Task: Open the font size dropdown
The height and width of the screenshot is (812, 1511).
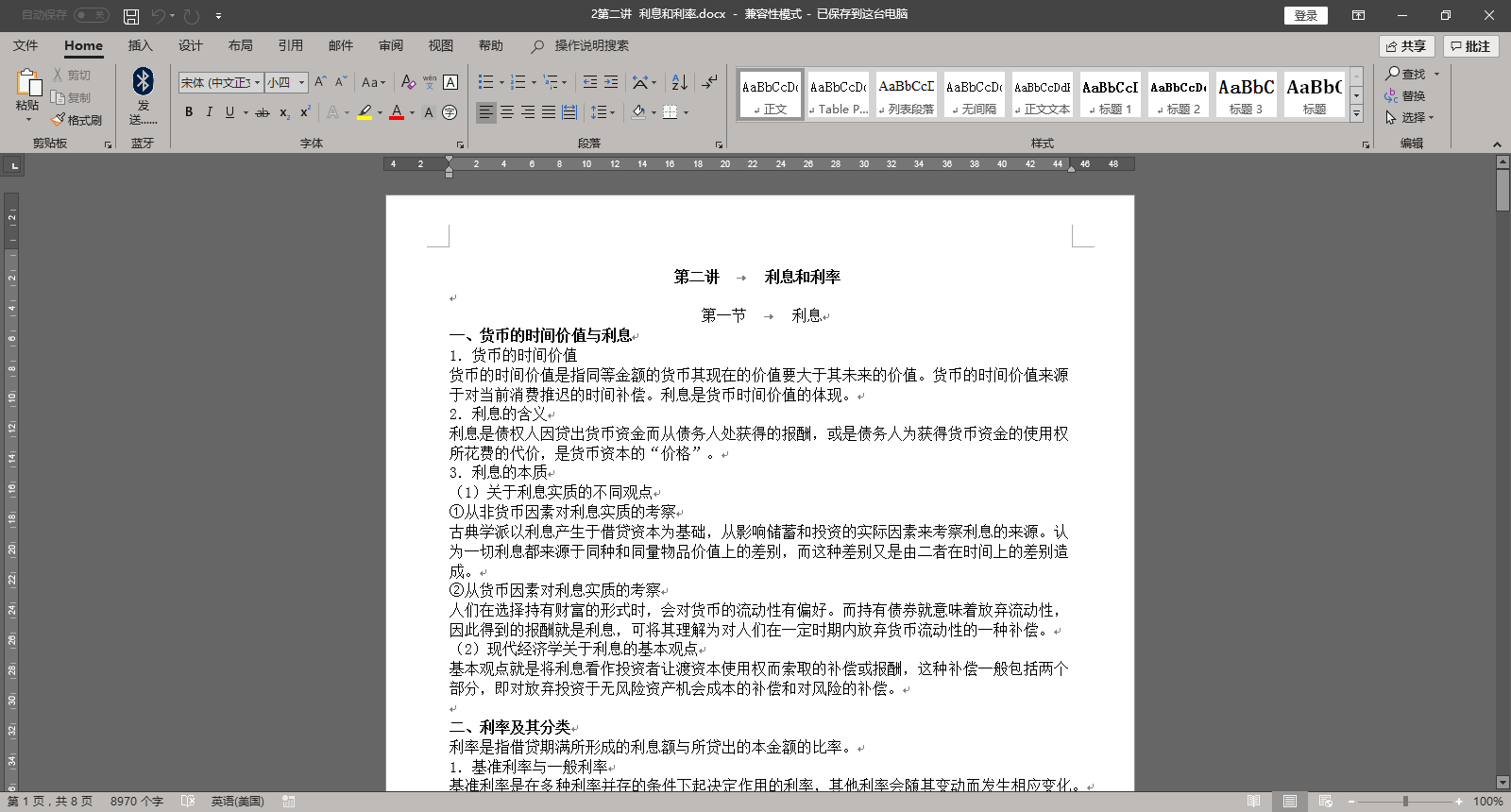Action: point(302,83)
